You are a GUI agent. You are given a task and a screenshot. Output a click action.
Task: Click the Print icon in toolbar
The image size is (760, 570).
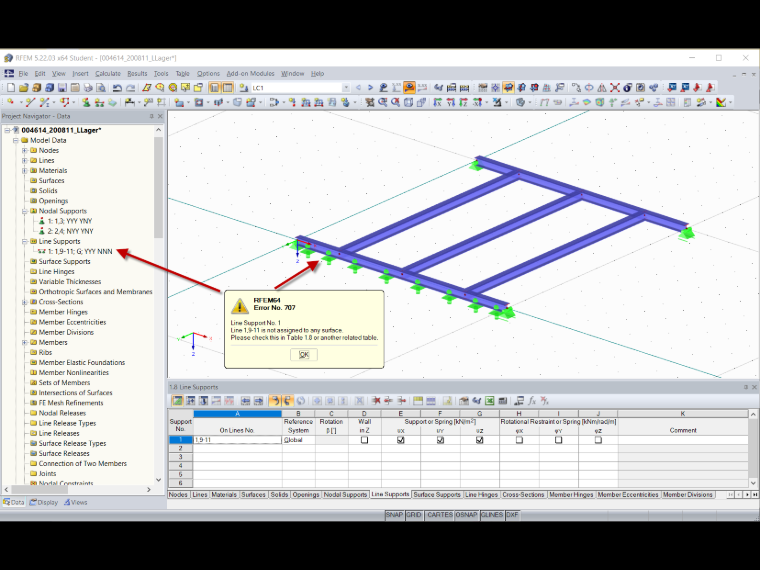(x=88, y=88)
